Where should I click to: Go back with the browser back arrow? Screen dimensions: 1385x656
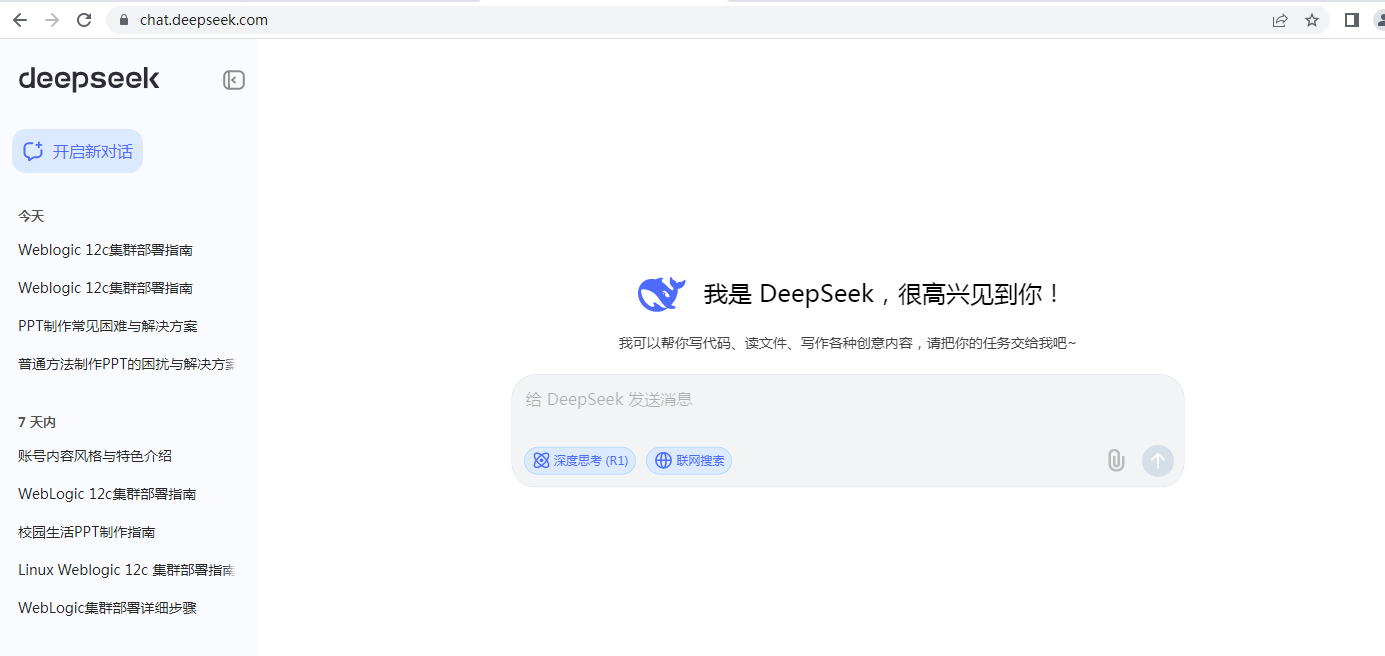click(20, 20)
